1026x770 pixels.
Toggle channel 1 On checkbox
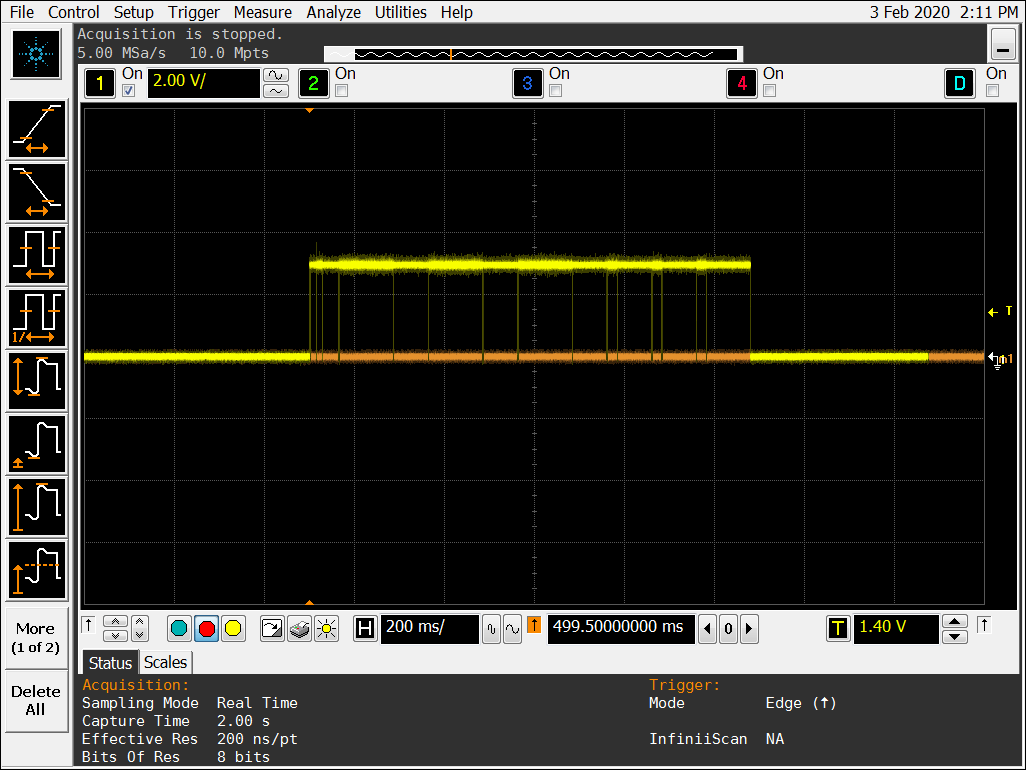tap(129, 91)
